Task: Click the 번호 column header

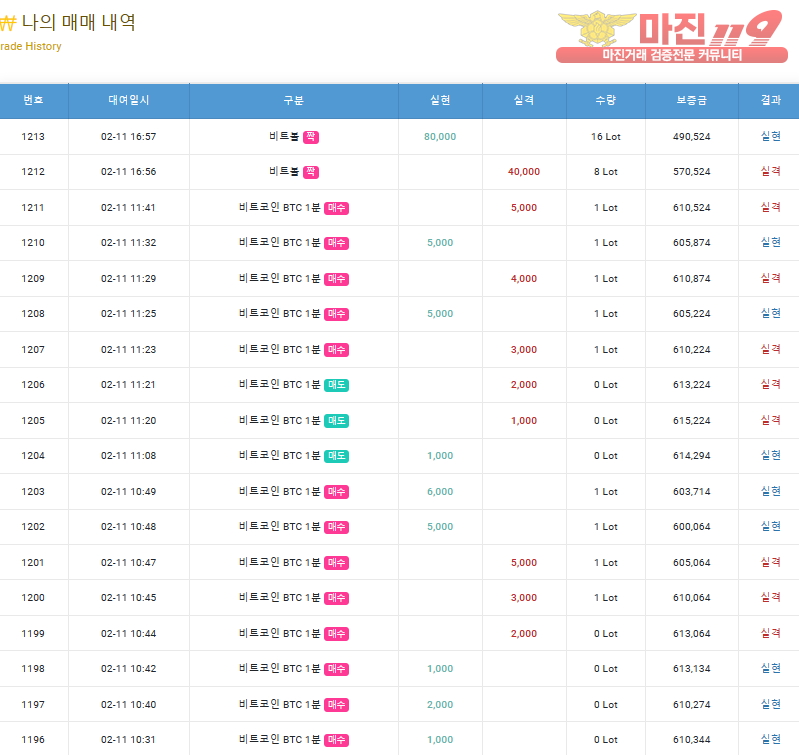Action: (x=33, y=100)
